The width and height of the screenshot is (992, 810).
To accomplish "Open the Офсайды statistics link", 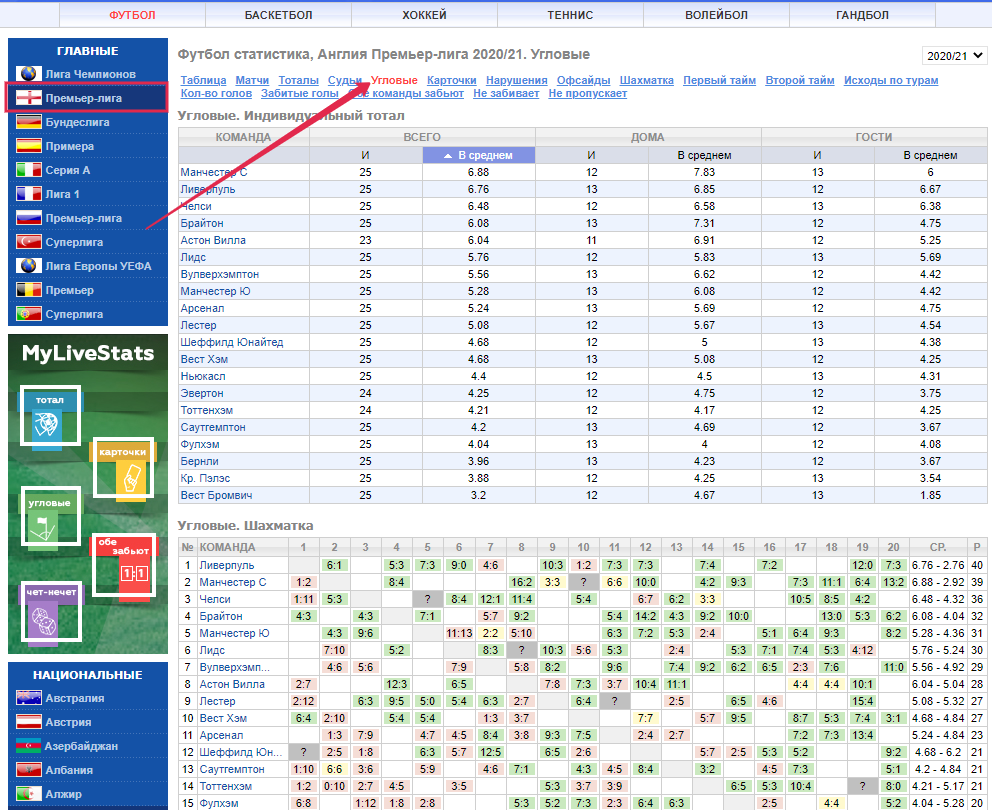I will coord(583,80).
